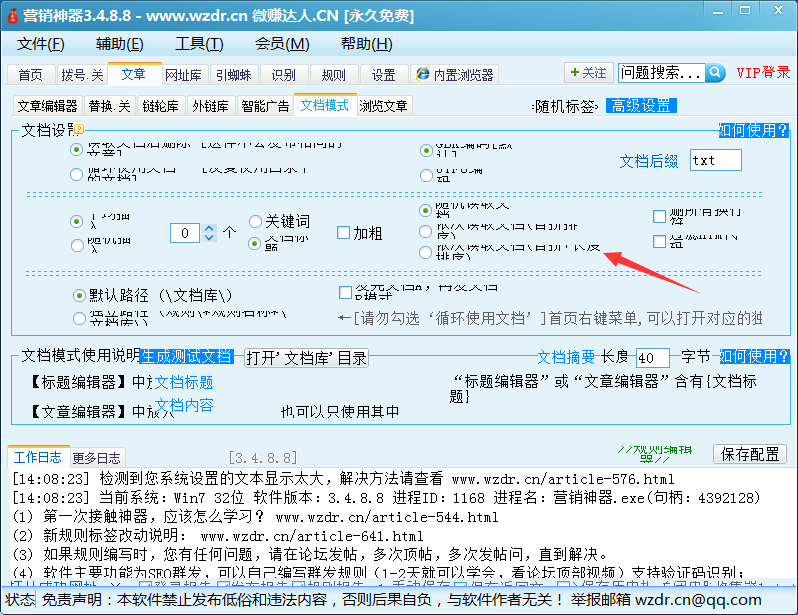Screen dimensions: 798x615
Task: Click 打开'文档库'目录 button
Action: 306,357
